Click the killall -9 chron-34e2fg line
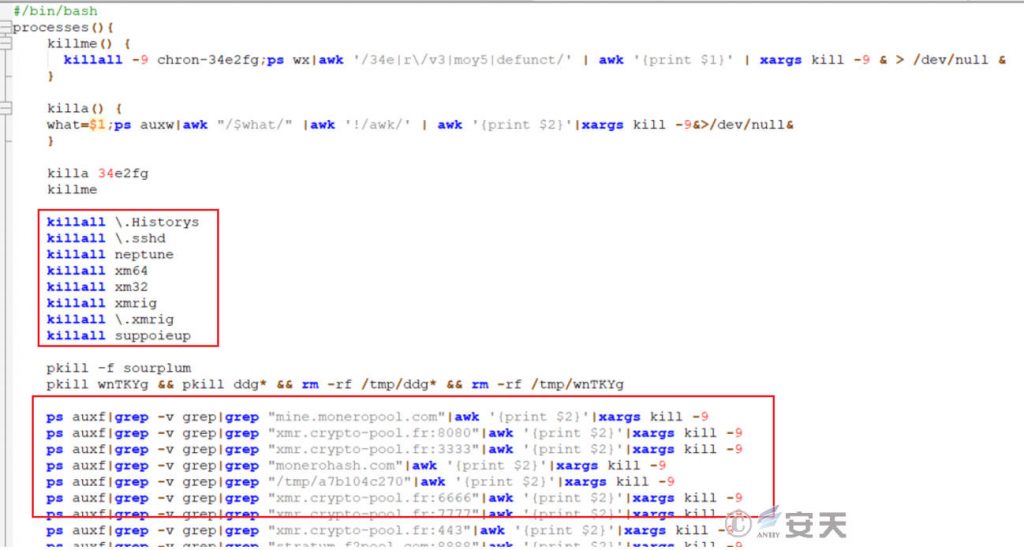This screenshot has height=550, width=1024. 534,60
